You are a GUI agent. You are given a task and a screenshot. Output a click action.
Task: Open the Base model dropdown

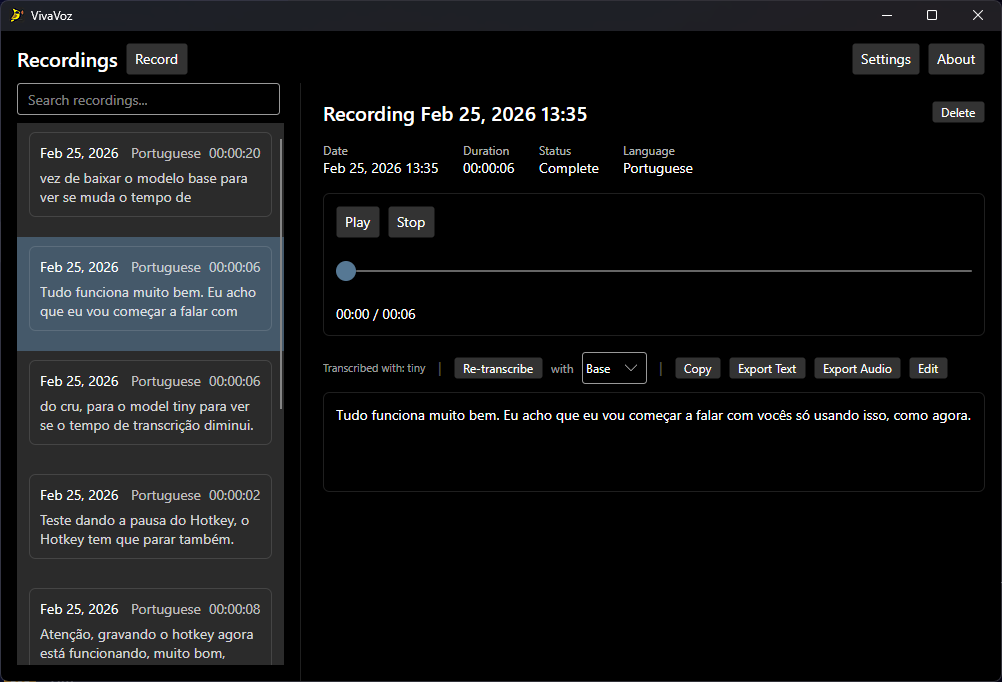613,368
